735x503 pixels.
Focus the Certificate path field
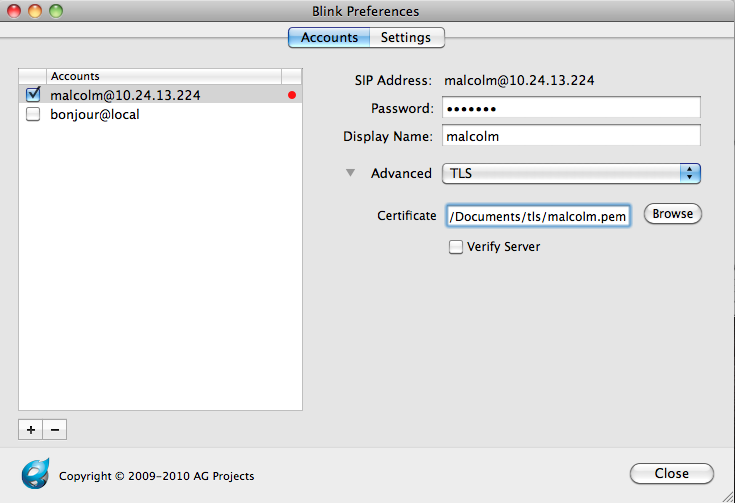538,215
